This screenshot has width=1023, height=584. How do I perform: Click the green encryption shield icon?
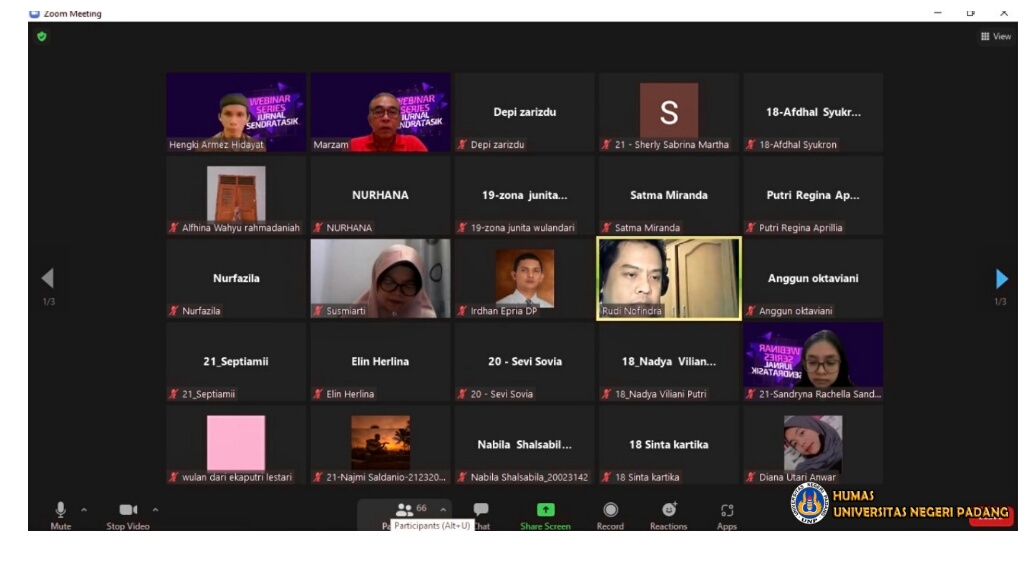[x=41, y=36]
